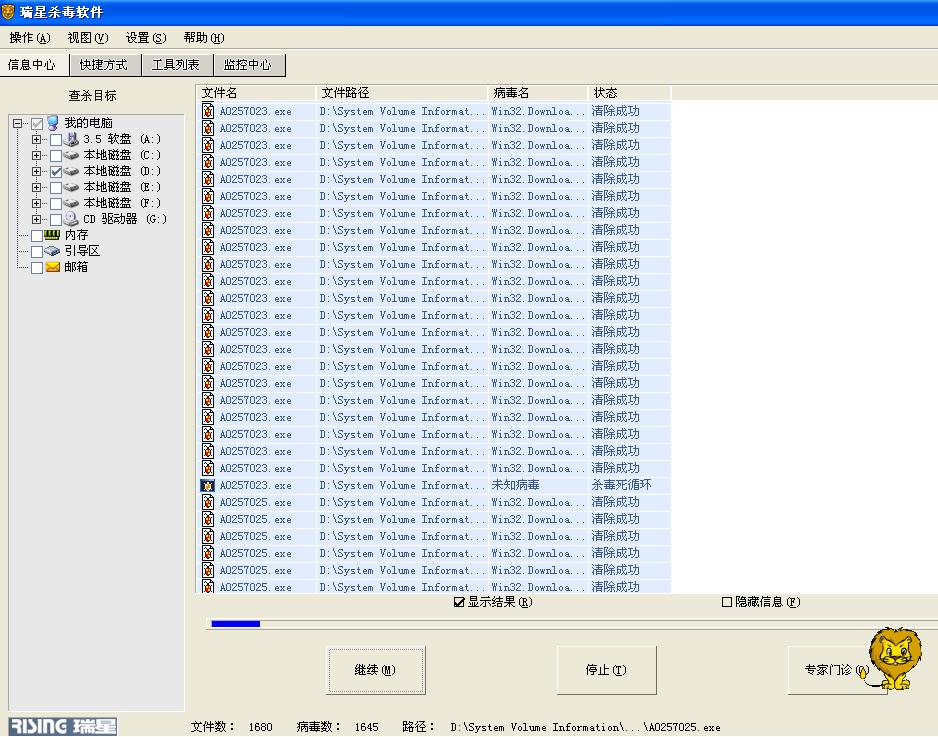Click the local disk E: drive icon
Viewport: 938px width, 737px height.
(71, 187)
